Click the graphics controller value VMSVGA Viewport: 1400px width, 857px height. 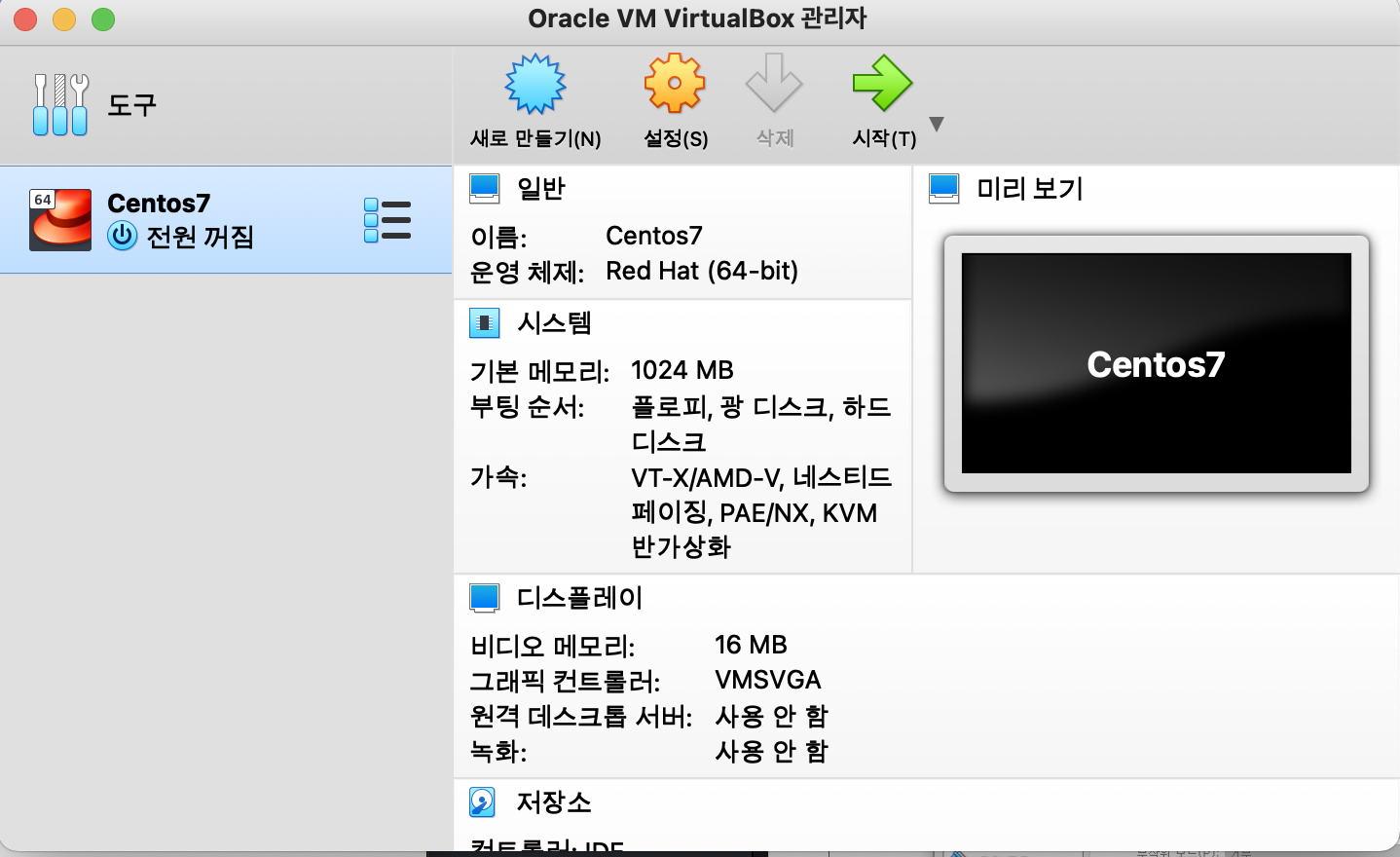click(x=768, y=680)
